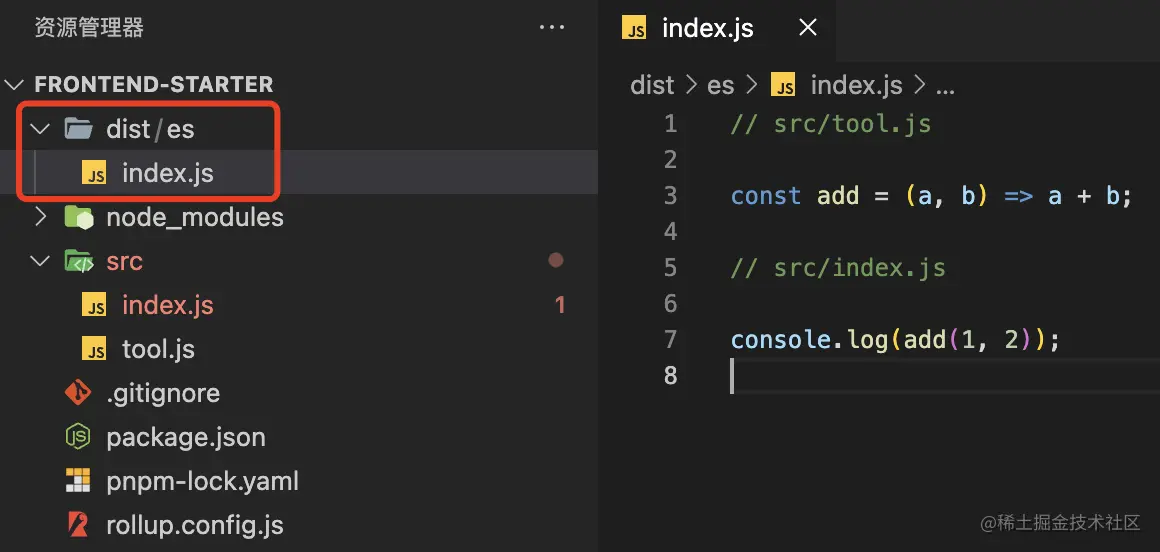
Task: Open index.js under dist/es
Action: click(x=168, y=173)
